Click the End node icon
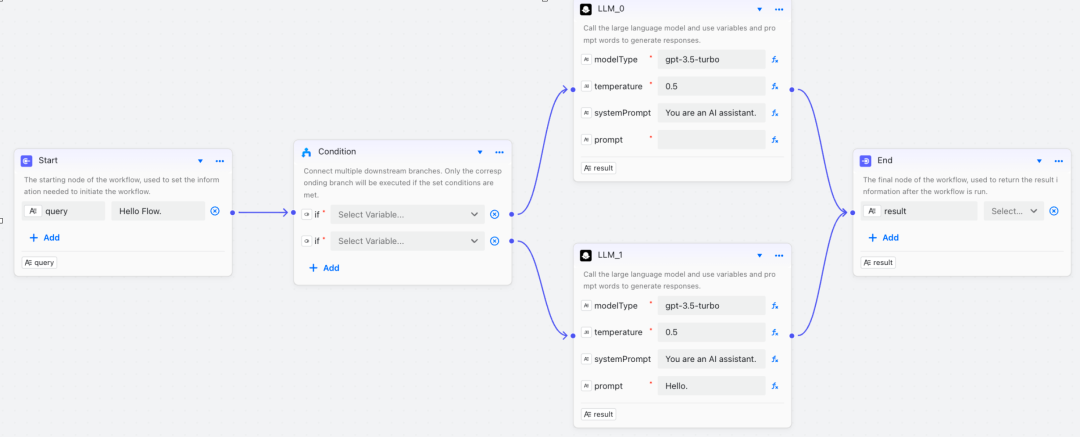Viewport: 1080px width, 437px height. pyautogui.click(x=867, y=160)
